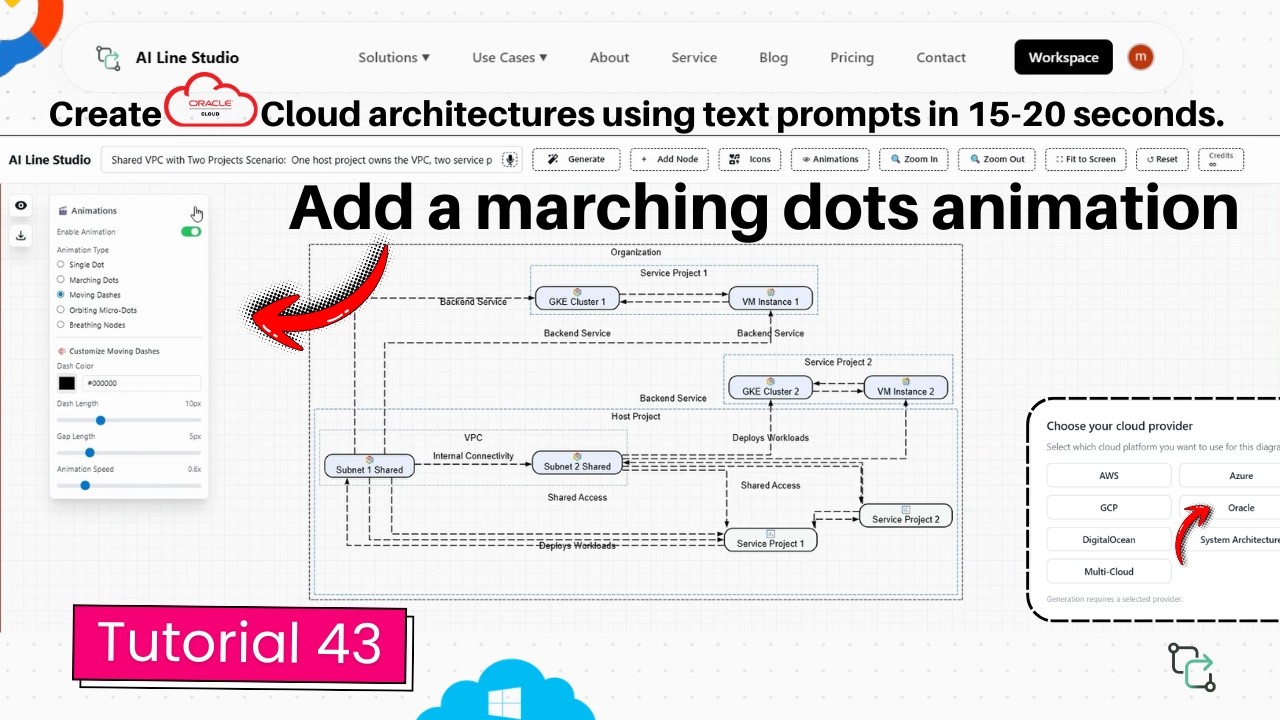The image size is (1280, 720).
Task: Select Marching Dots animation type
Action: pos(61,280)
